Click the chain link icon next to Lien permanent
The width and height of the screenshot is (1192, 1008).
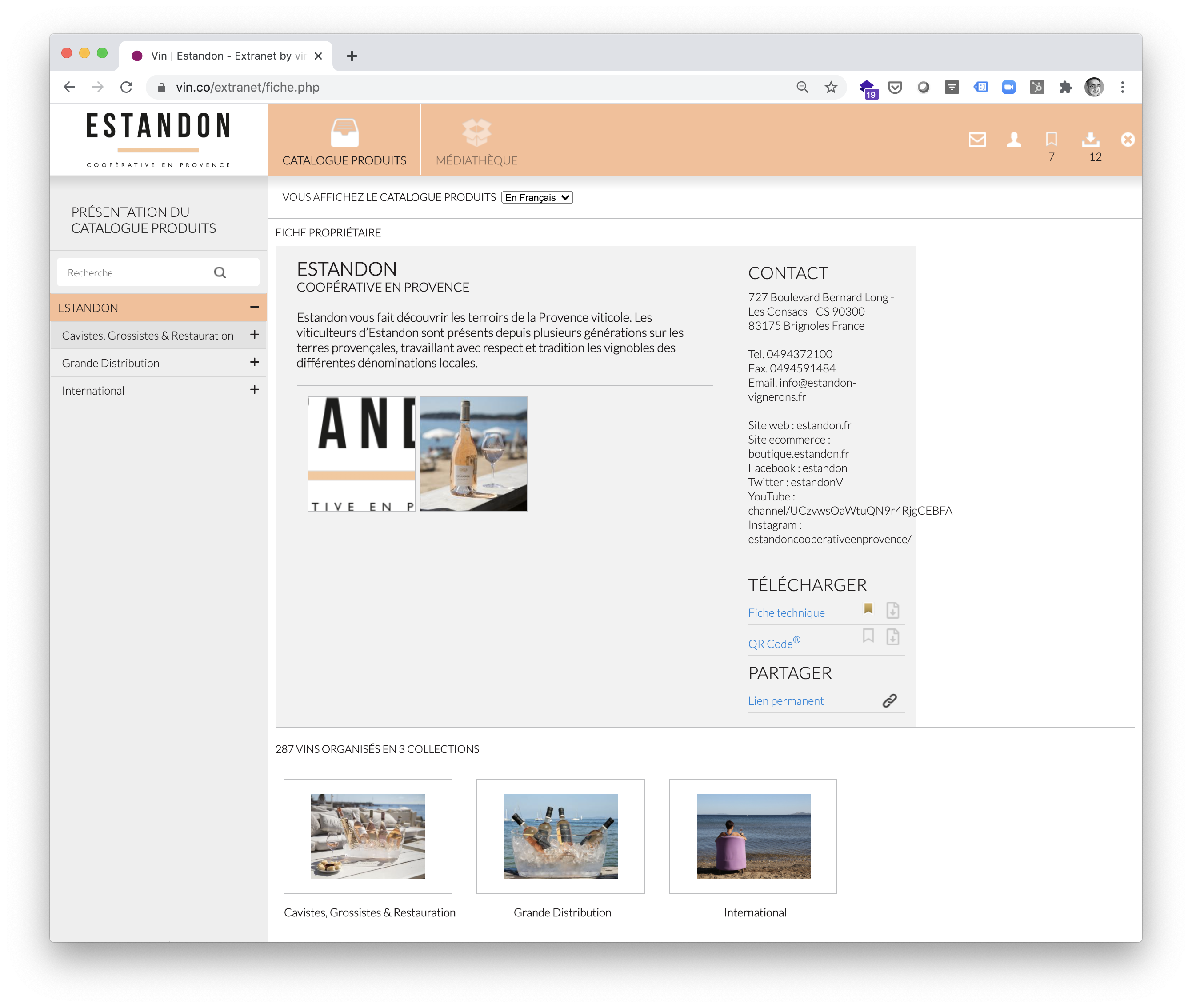tap(889, 700)
